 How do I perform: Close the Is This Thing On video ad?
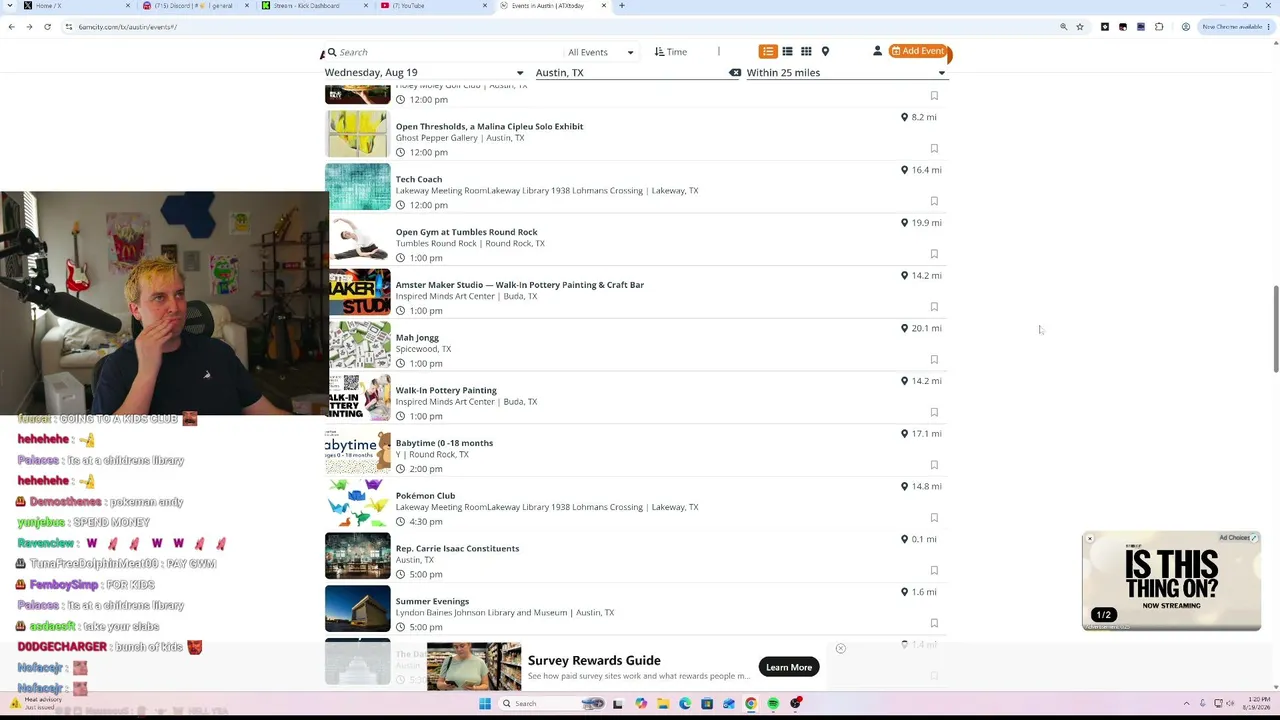[x=1090, y=540]
